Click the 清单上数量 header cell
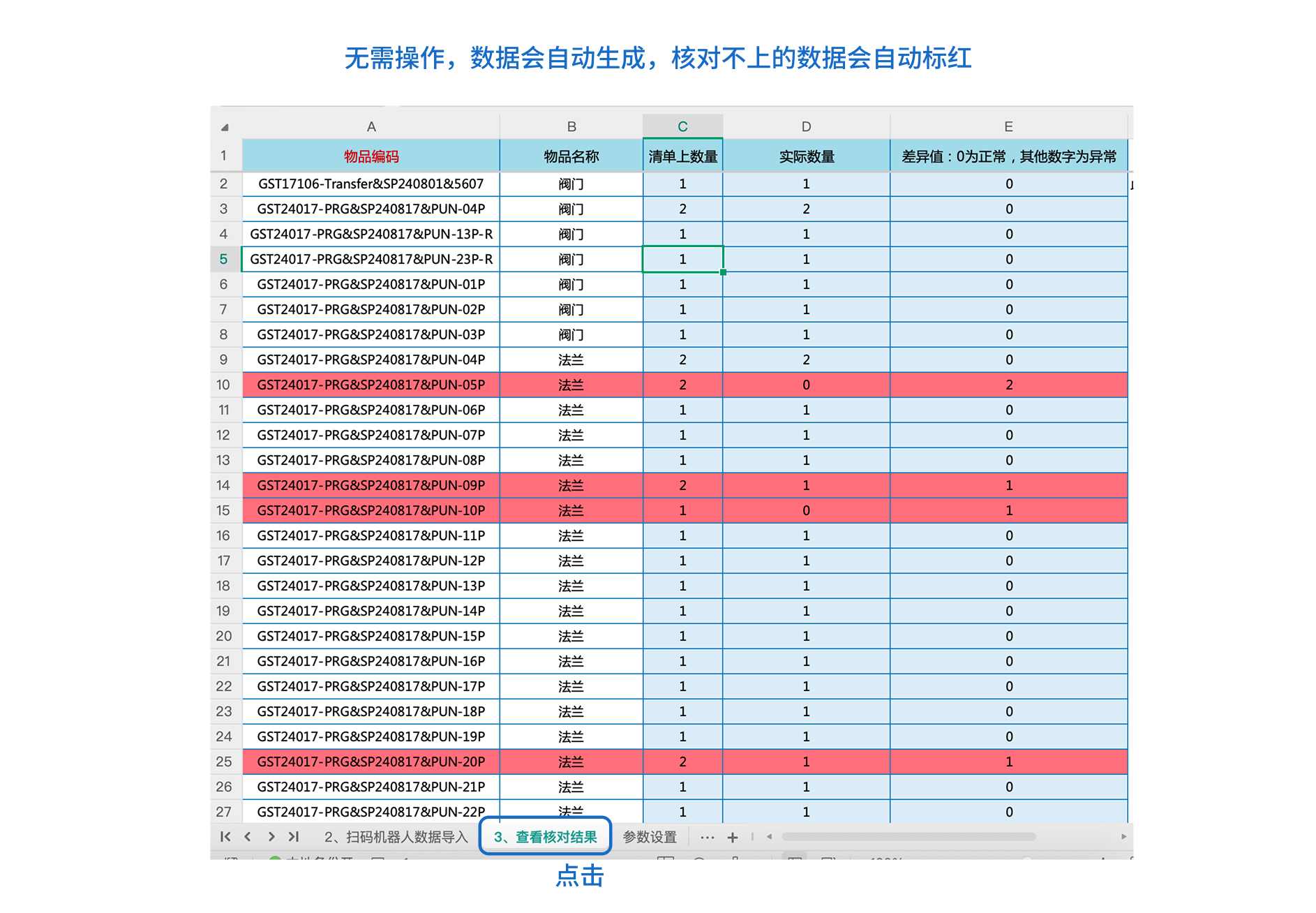This screenshot has width=1316, height=913. click(x=682, y=156)
